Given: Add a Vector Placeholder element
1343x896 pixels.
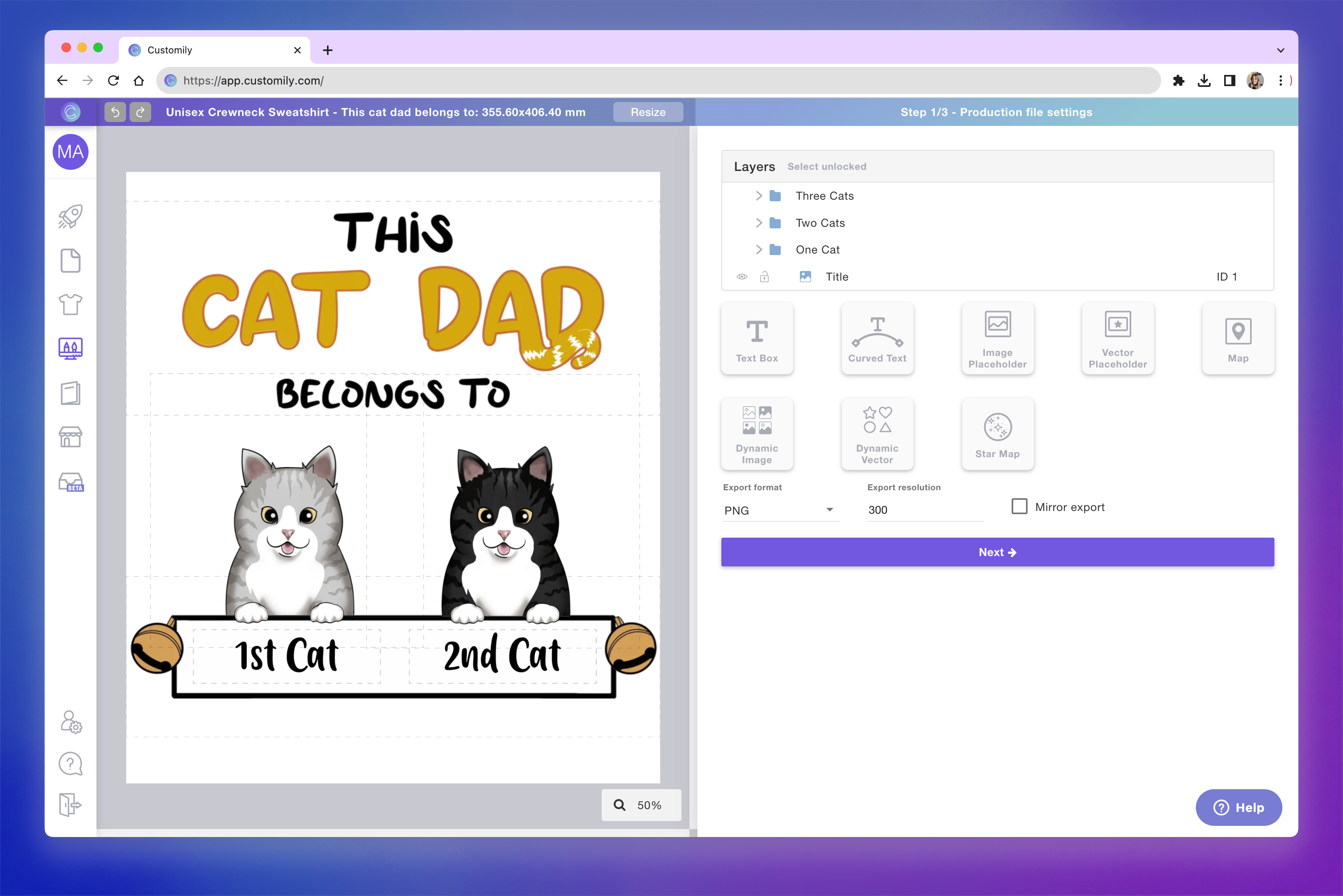Looking at the screenshot, I should coord(1117,338).
